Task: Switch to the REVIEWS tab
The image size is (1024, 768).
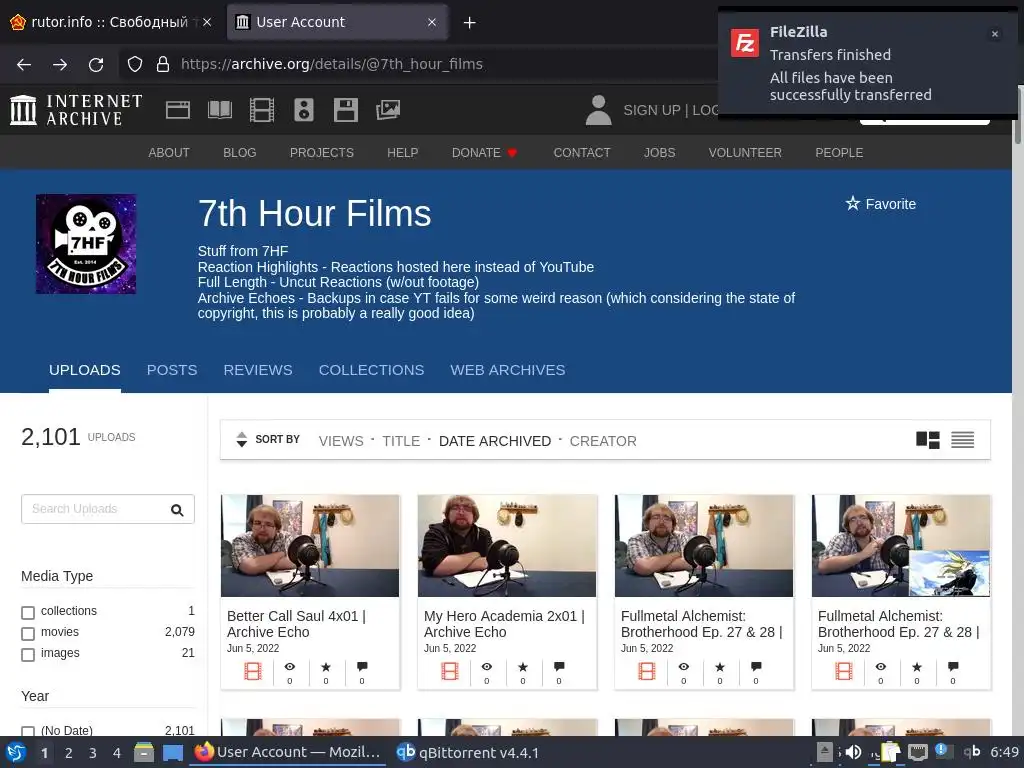Action: pos(258,370)
